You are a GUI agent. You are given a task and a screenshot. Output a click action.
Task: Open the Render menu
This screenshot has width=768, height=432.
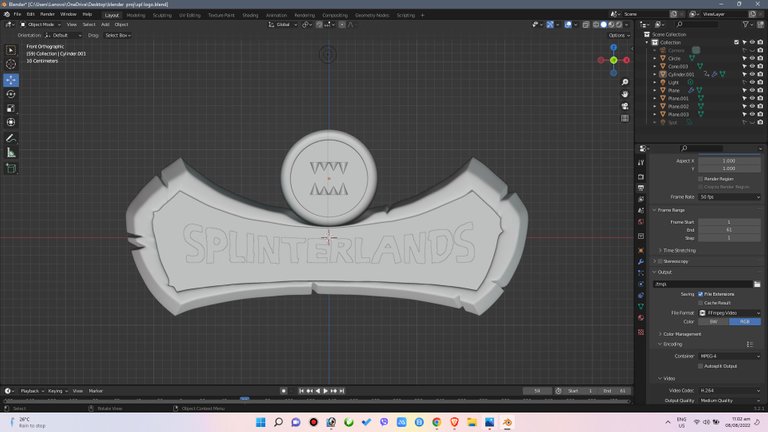47,15
